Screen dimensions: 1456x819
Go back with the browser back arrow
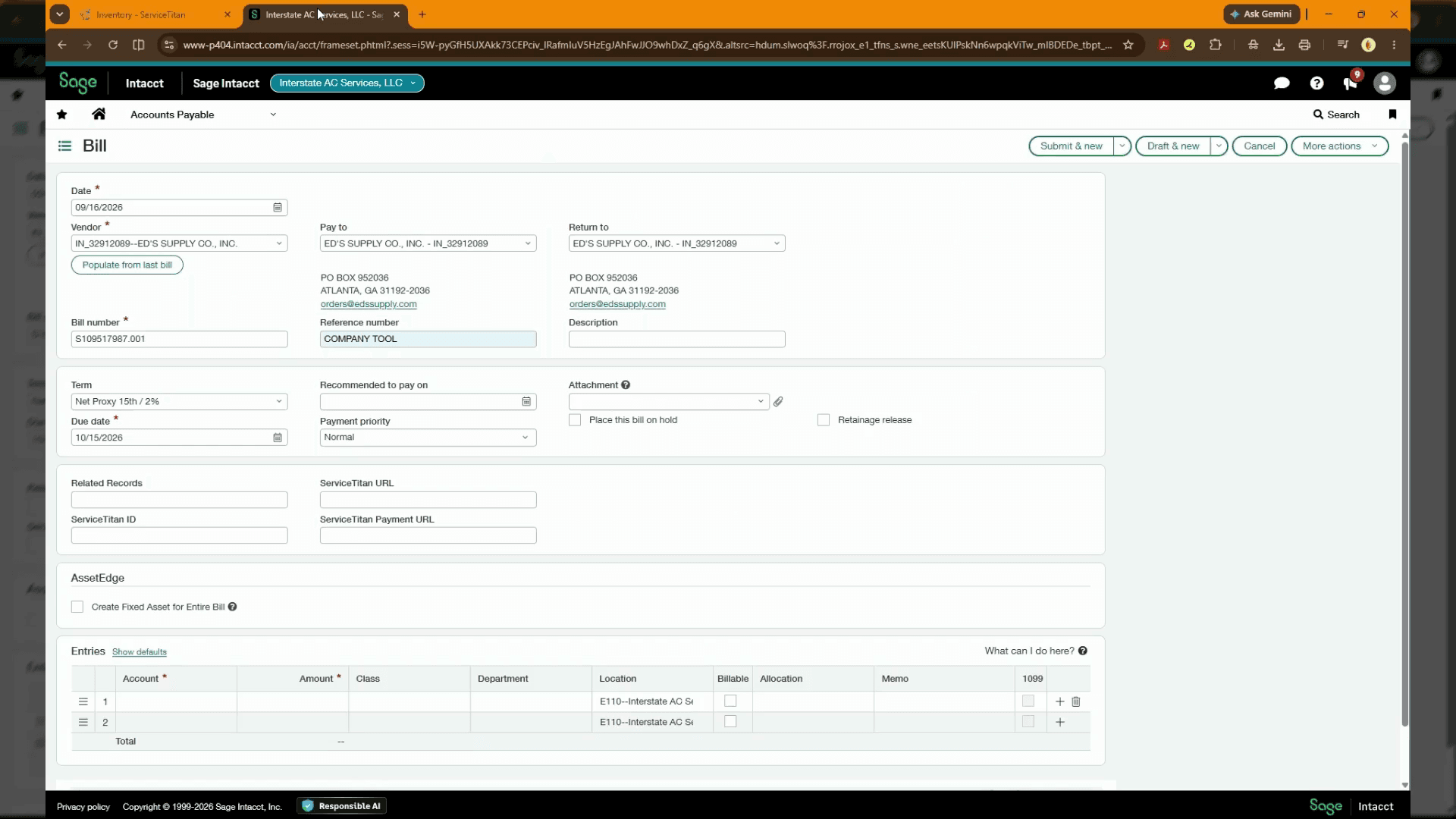tap(62, 45)
